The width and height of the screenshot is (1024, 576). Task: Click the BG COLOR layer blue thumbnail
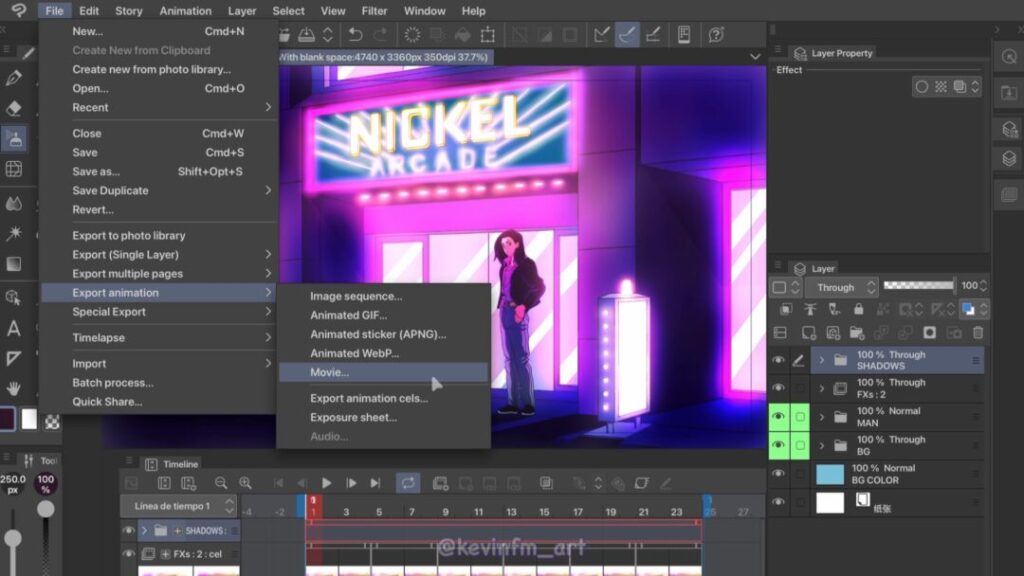tap(830, 474)
